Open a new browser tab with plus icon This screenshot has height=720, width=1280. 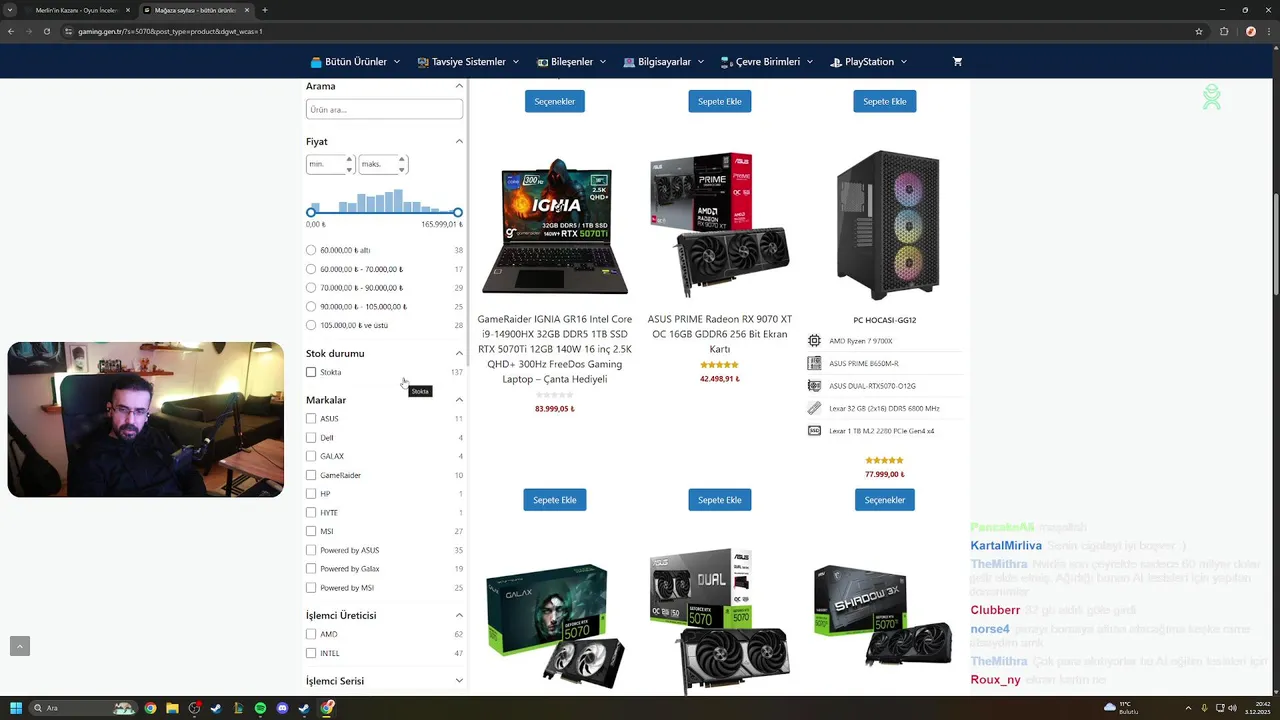point(265,10)
